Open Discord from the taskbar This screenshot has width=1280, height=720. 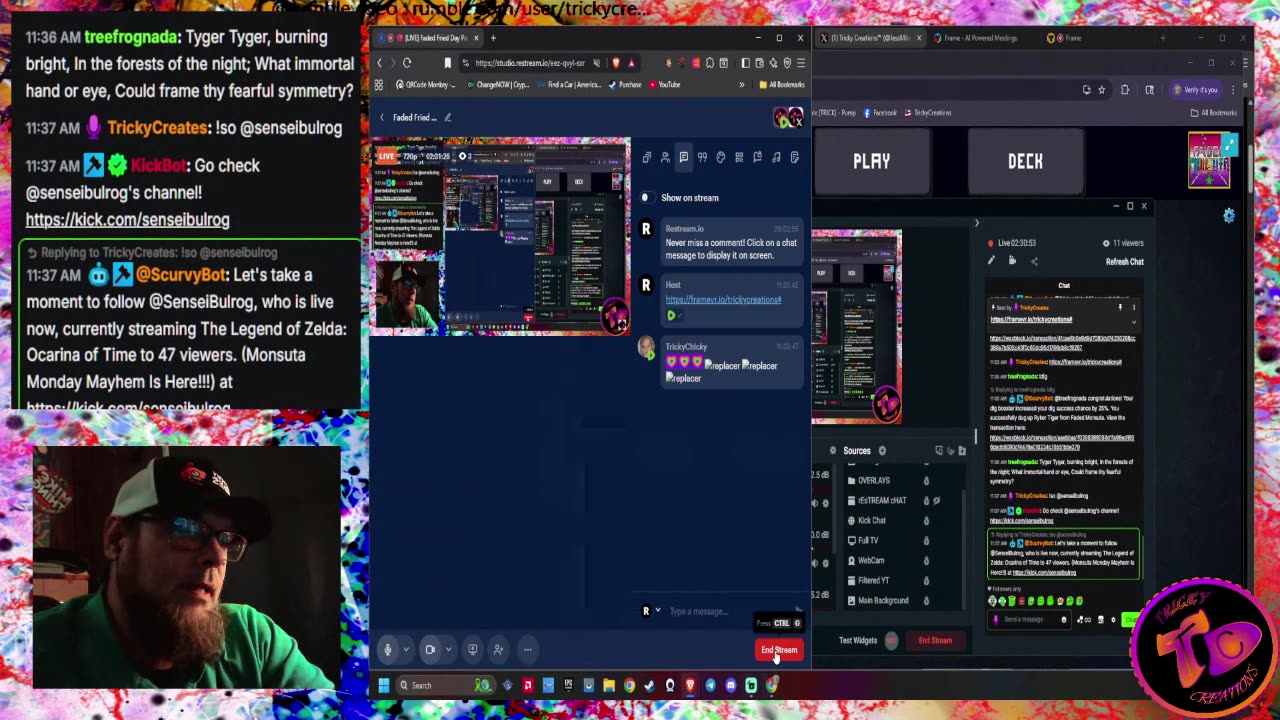pyautogui.click(x=731, y=685)
